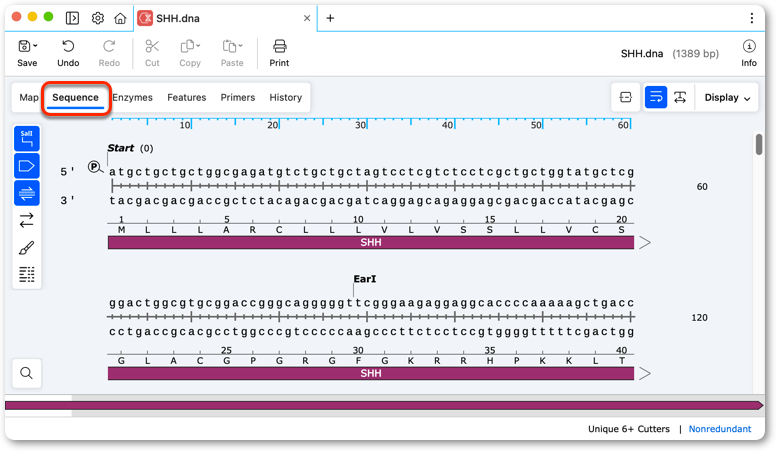Click the SHH.dna file name in toolbar
Screen dimensions: 776x451
(642, 53)
